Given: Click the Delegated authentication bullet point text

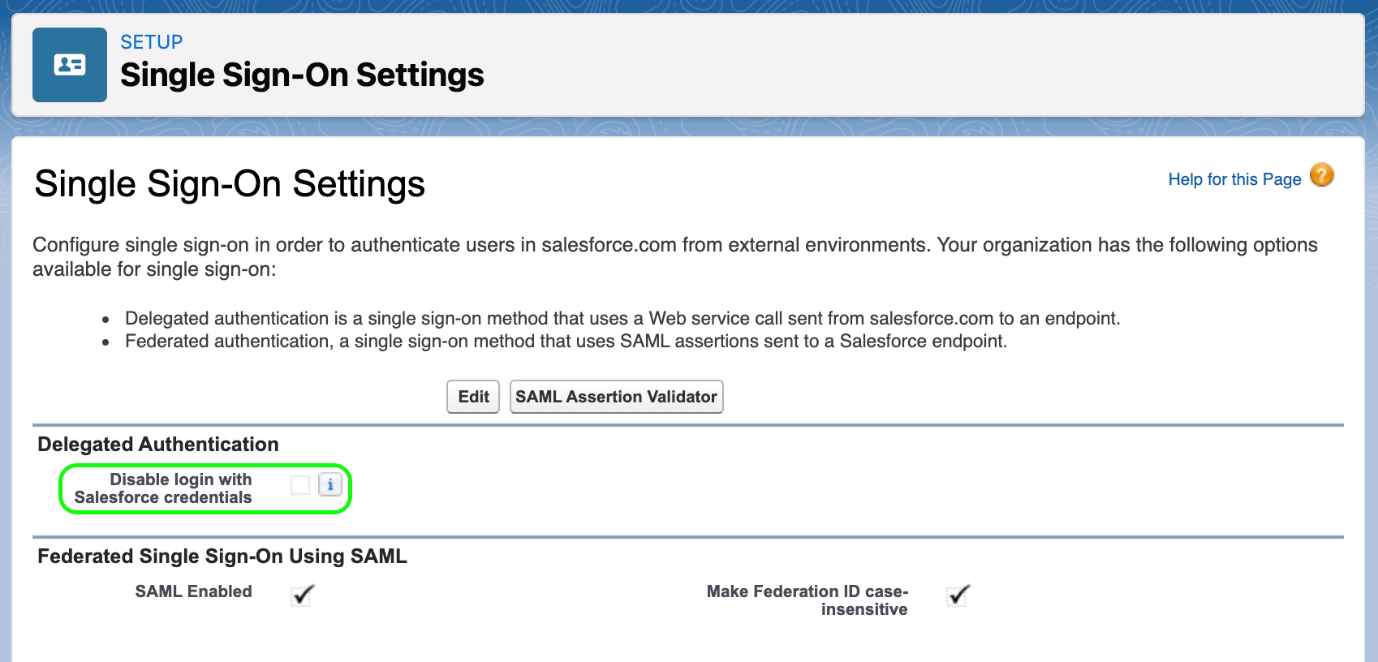Looking at the screenshot, I should 622,319.
